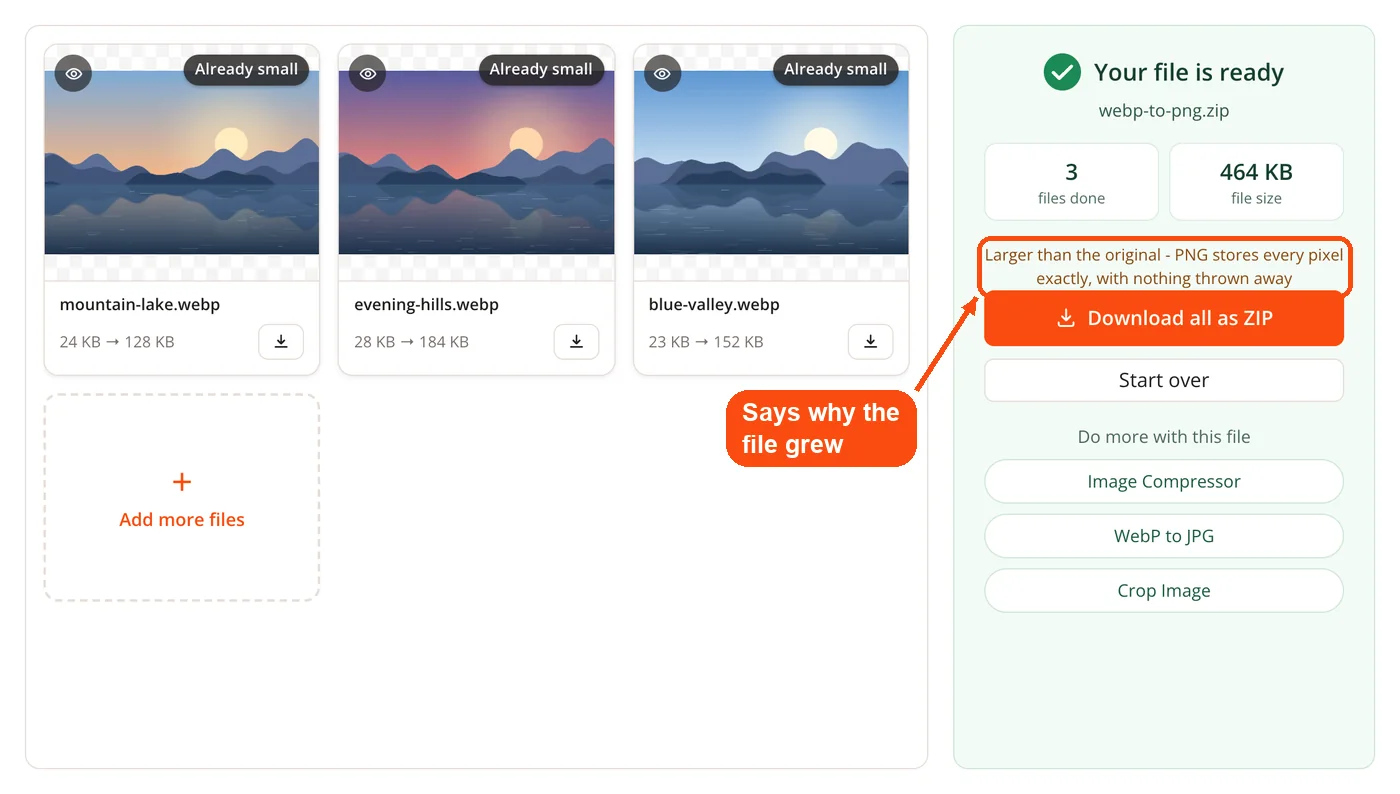Click the green checkmark ready icon
The height and width of the screenshot is (794, 1400).
(x=1062, y=72)
